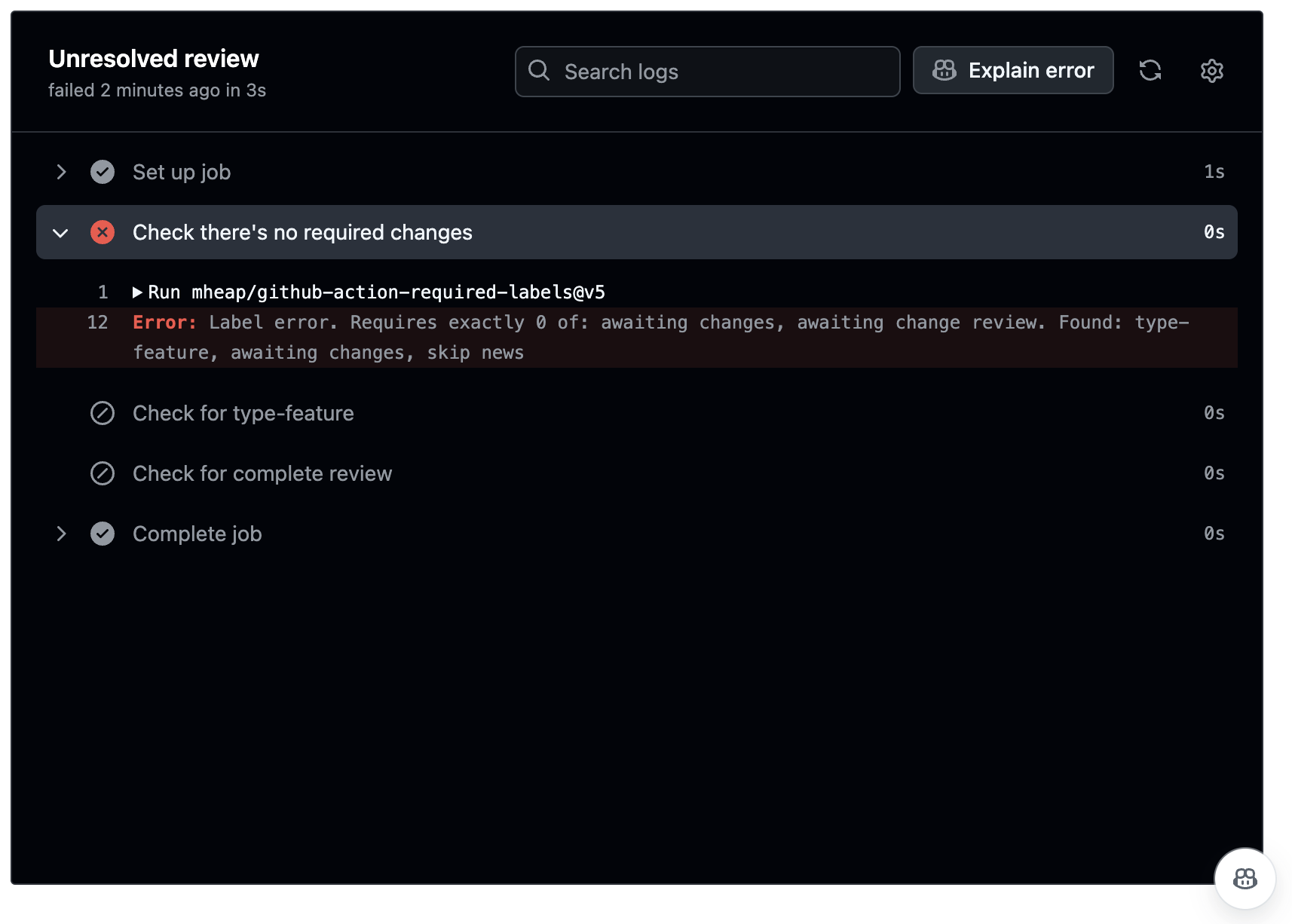Expand the Run mheap/github-action-required-labels@v5 triangle
The image size is (1292, 924).
(137, 292)
